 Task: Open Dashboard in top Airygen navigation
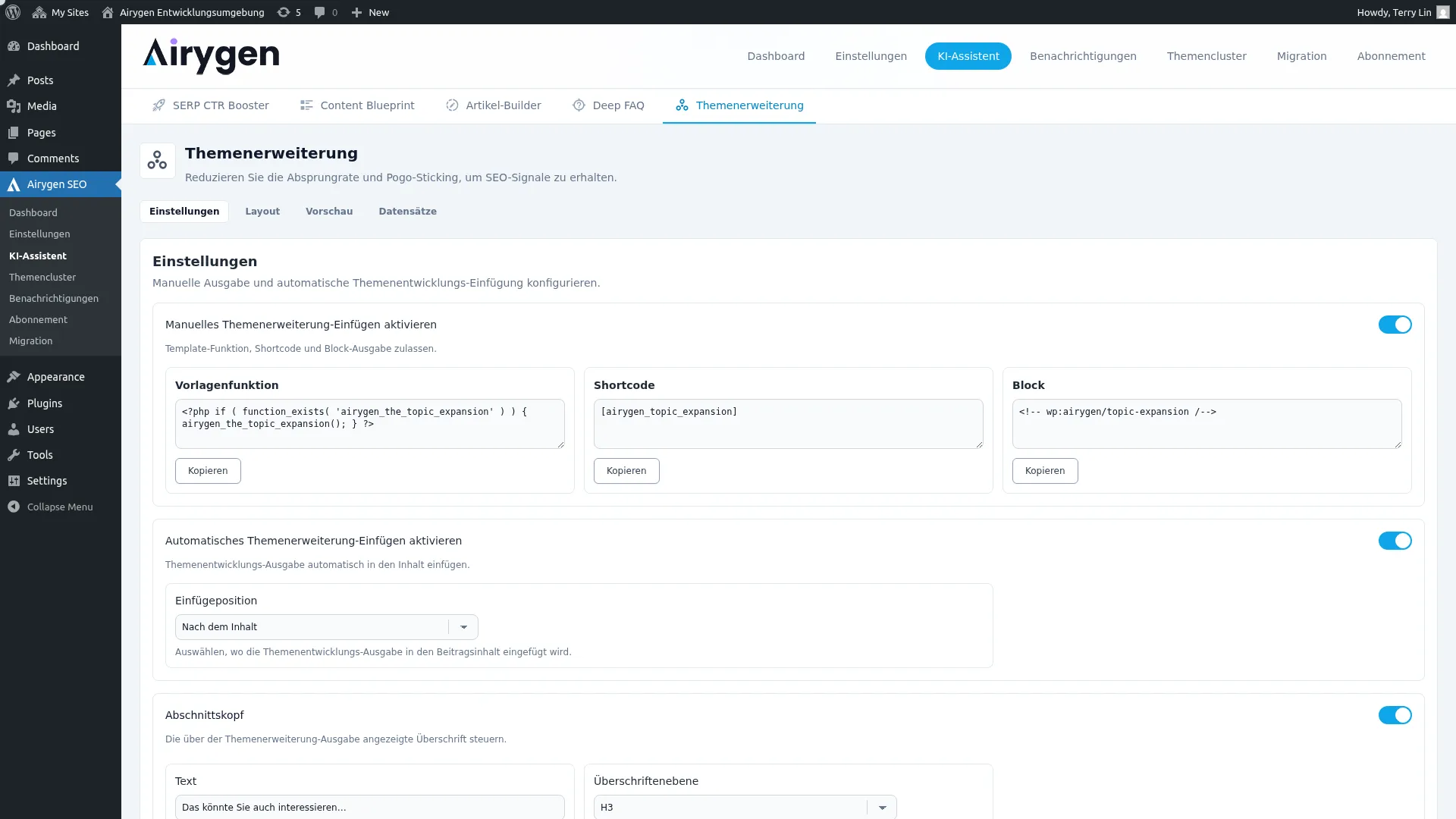click(x=776, y=56)
